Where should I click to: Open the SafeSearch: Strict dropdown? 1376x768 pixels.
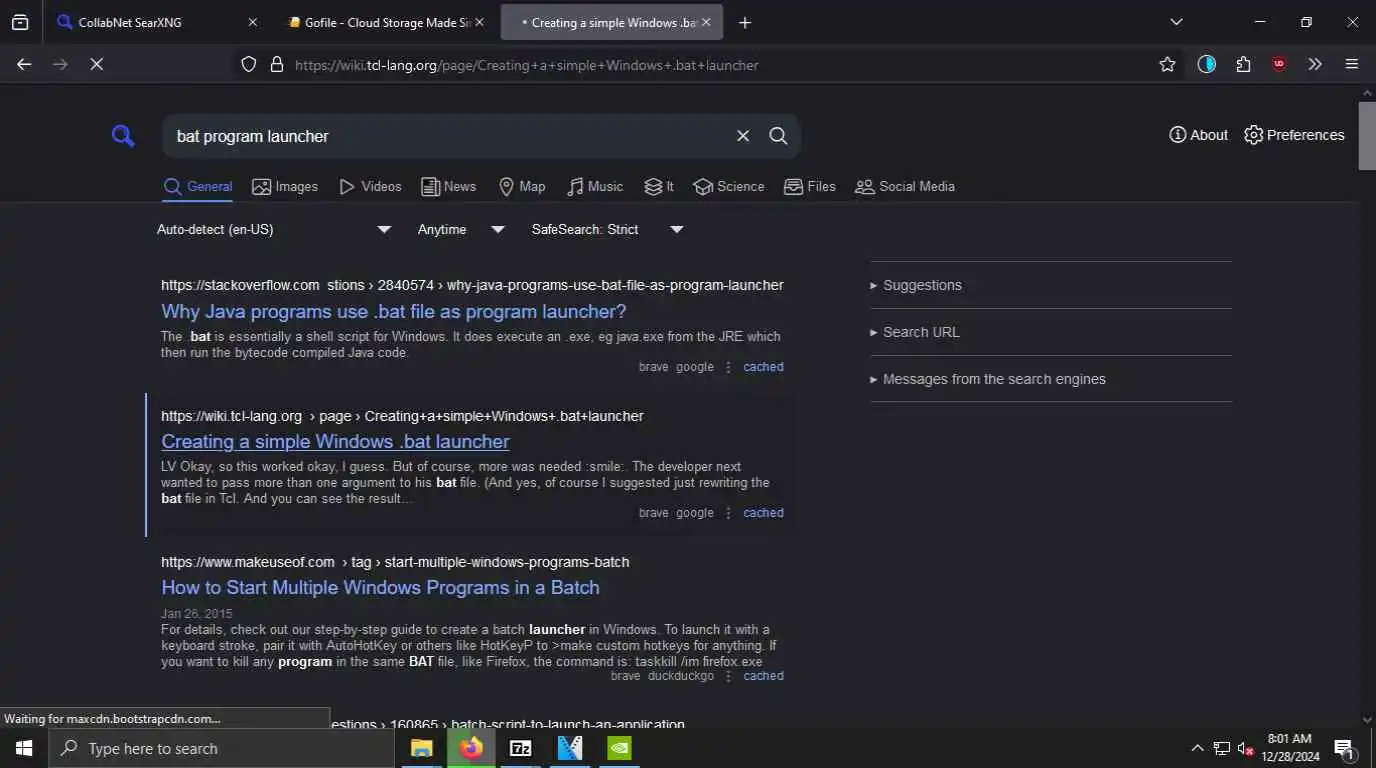[608, 229]
